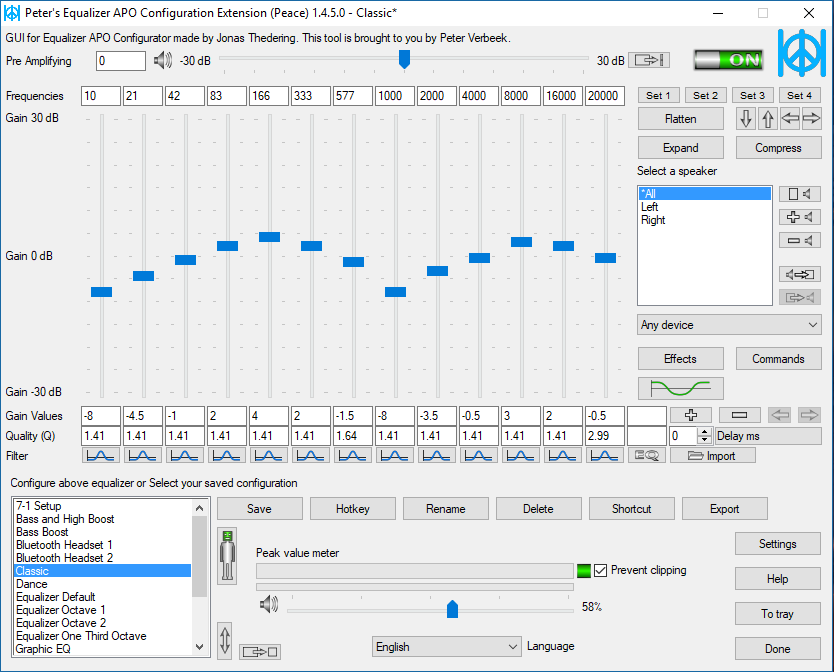Add a speaker with plus speaker icon
834x672 pixels.
click(x=800, y=217)
